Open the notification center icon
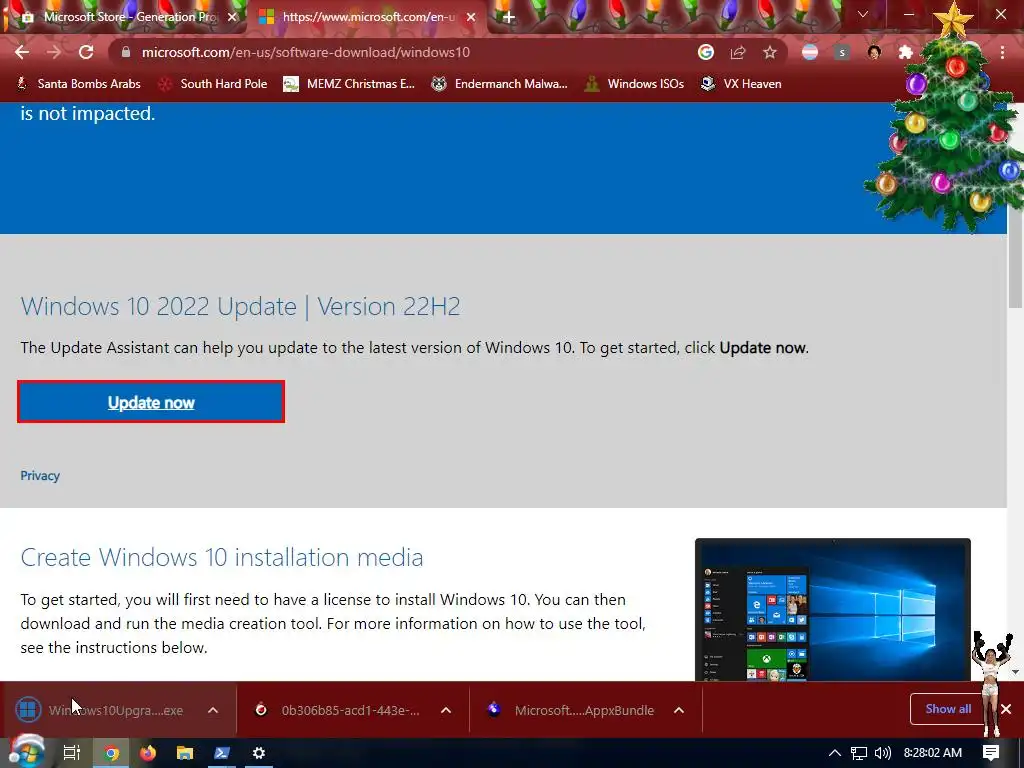The image size is (1024, 768). coord(991,753)
